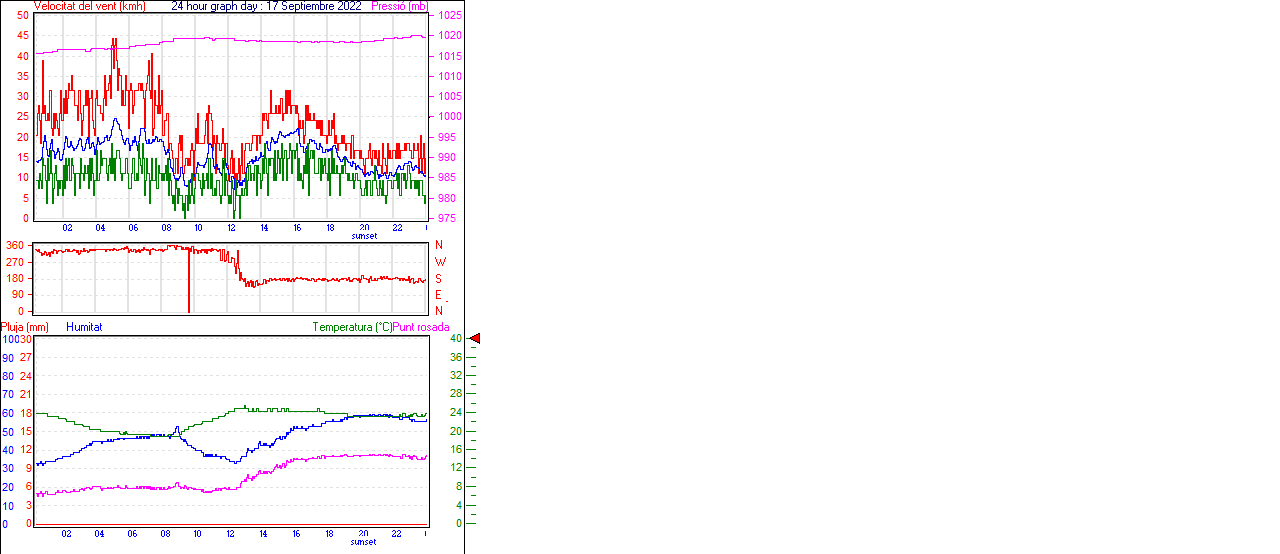The height and width of the screenshot is (554, 1280).
Task: Click the red 'Pluja (mm)' label
Action: (x=25, y=327)
